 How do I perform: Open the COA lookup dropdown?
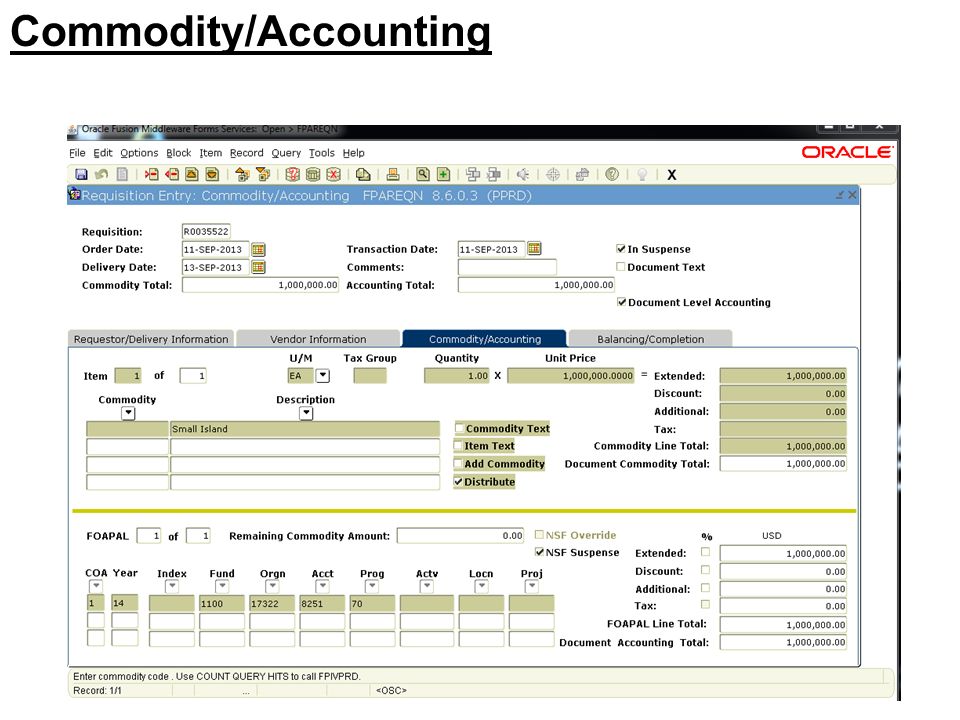pyautogui.click(x=96, y=587)
